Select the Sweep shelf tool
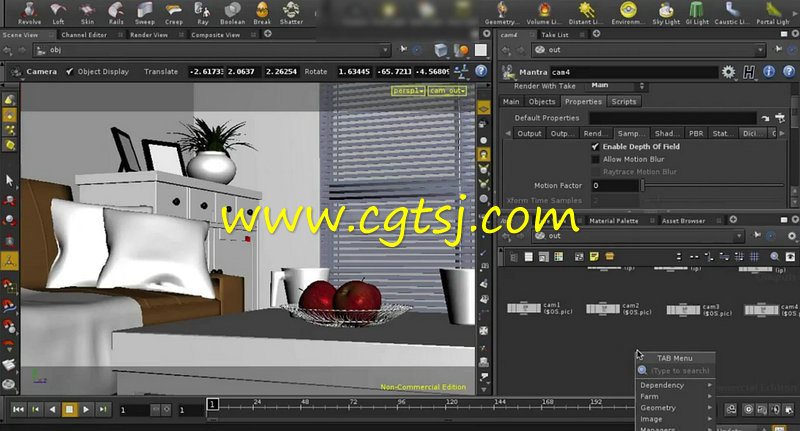The image size is (800, 431). 144,13
